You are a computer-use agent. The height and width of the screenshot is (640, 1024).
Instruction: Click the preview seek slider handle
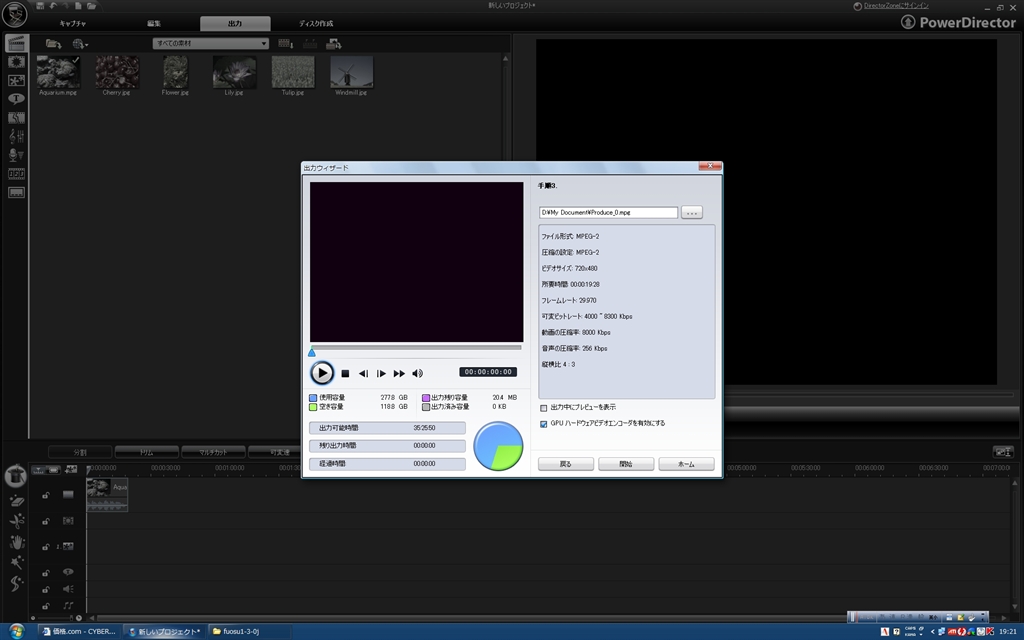click(x=312, y=352)
